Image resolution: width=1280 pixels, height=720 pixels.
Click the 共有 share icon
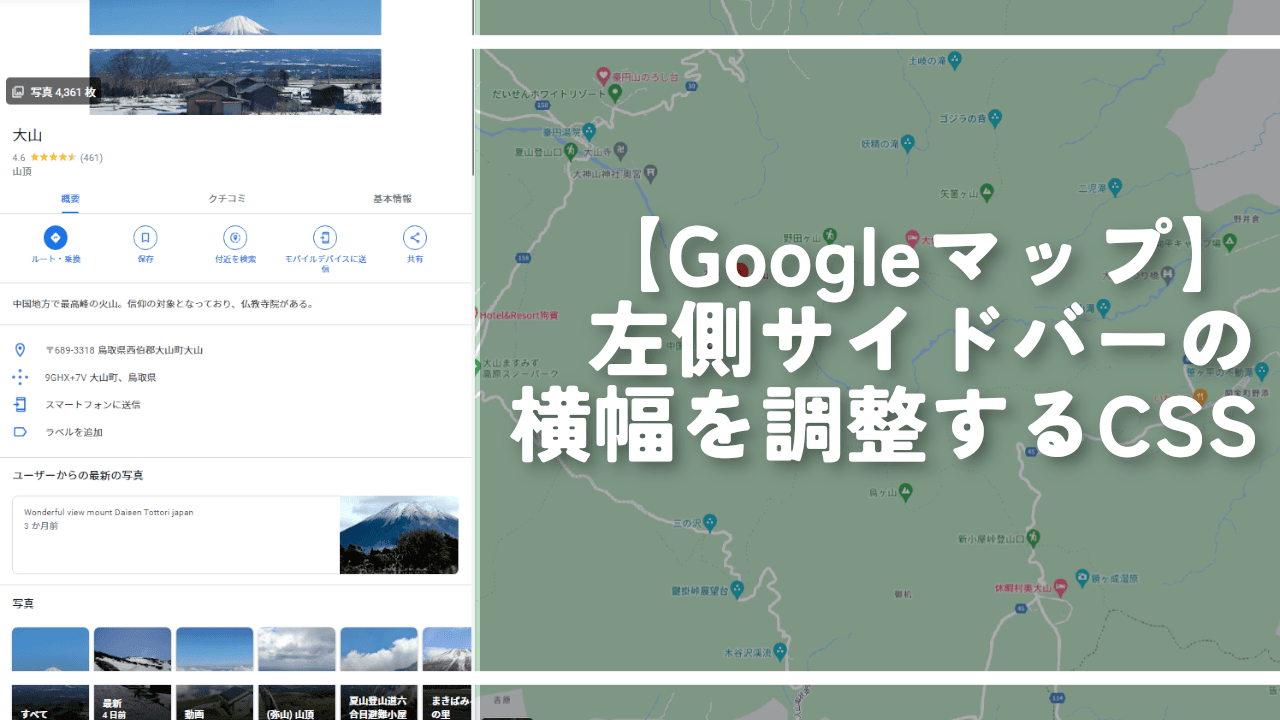click(x=415, y=238)
